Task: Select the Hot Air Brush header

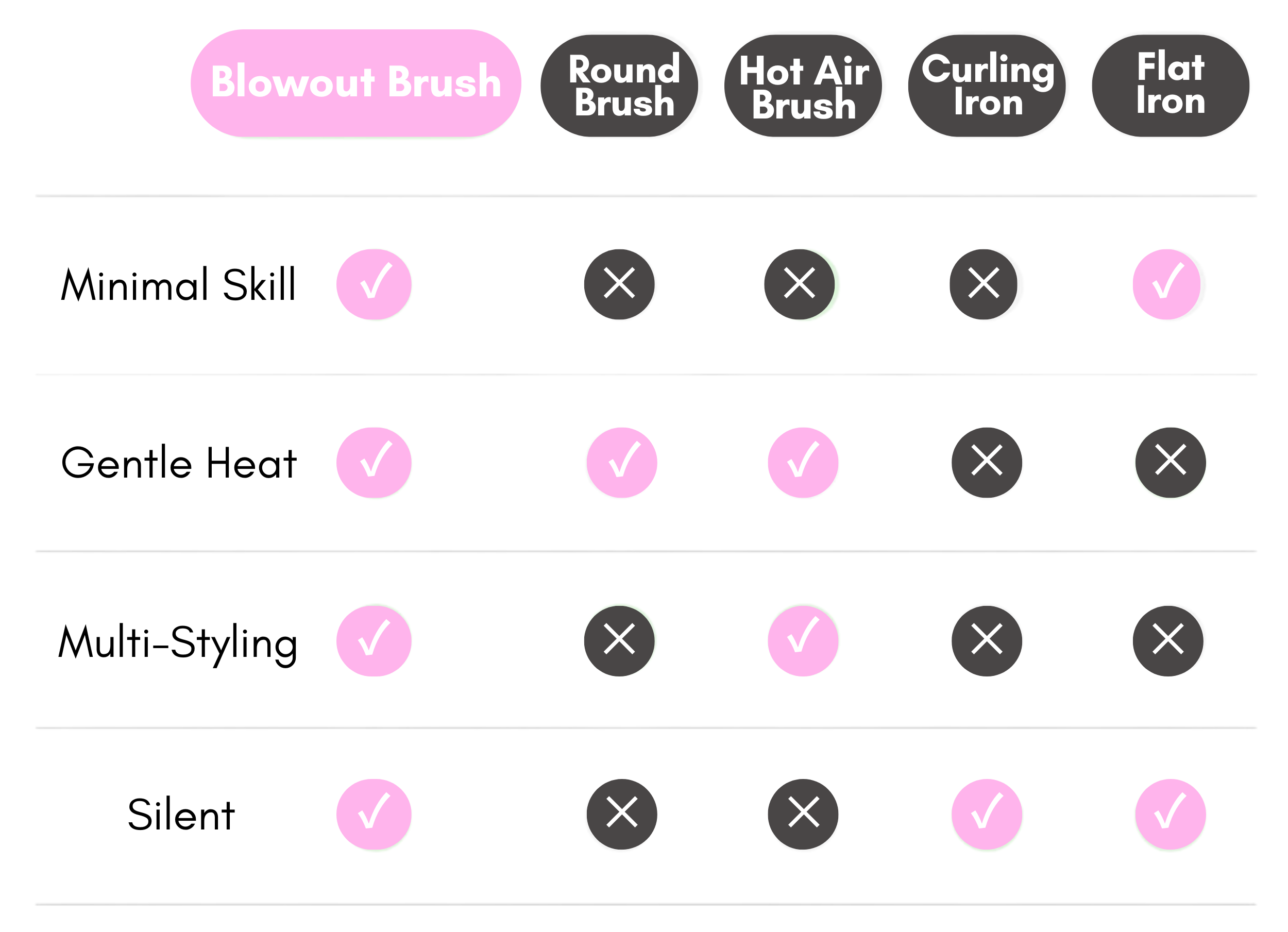Action: [x=803, y=86]
